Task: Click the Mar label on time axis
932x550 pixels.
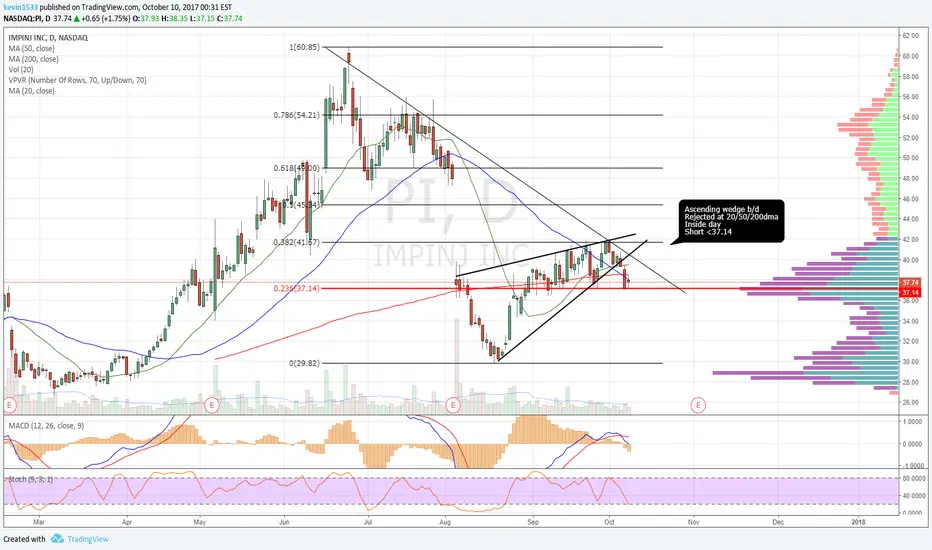Action: pyautogui.click(x=39, y=522)
